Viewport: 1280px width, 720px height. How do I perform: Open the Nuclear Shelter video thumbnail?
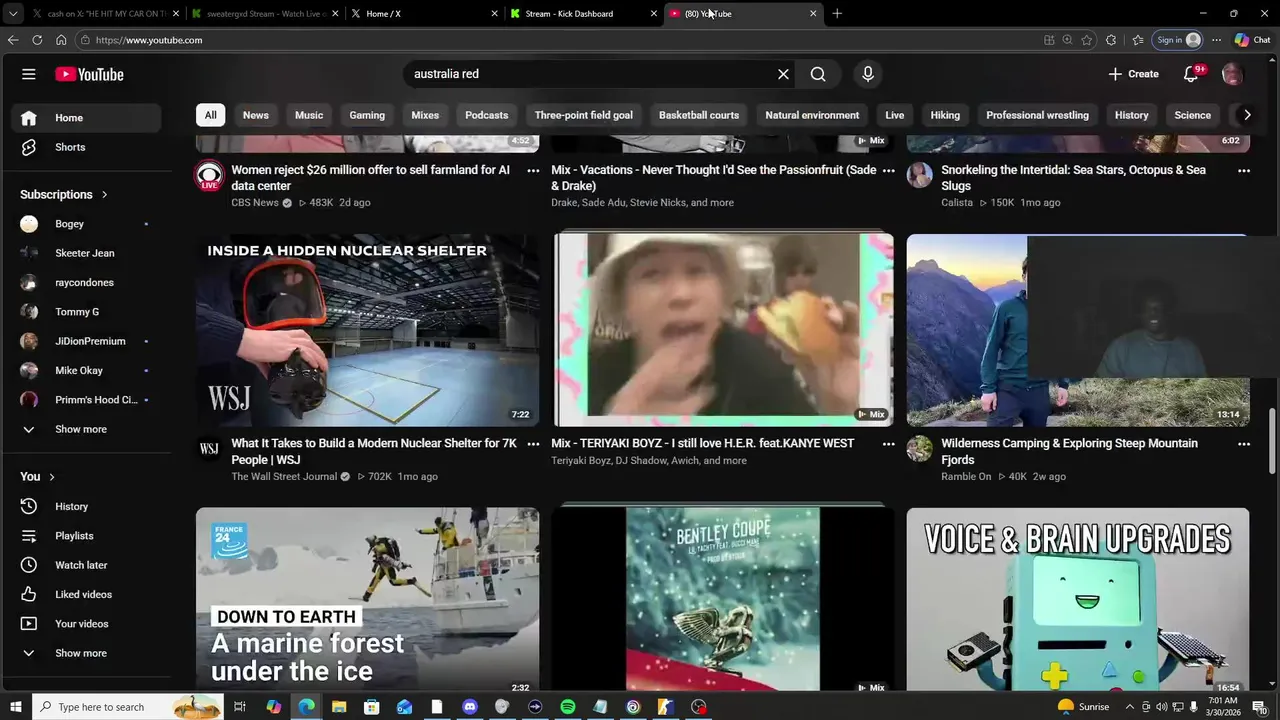tap(367, 330)
